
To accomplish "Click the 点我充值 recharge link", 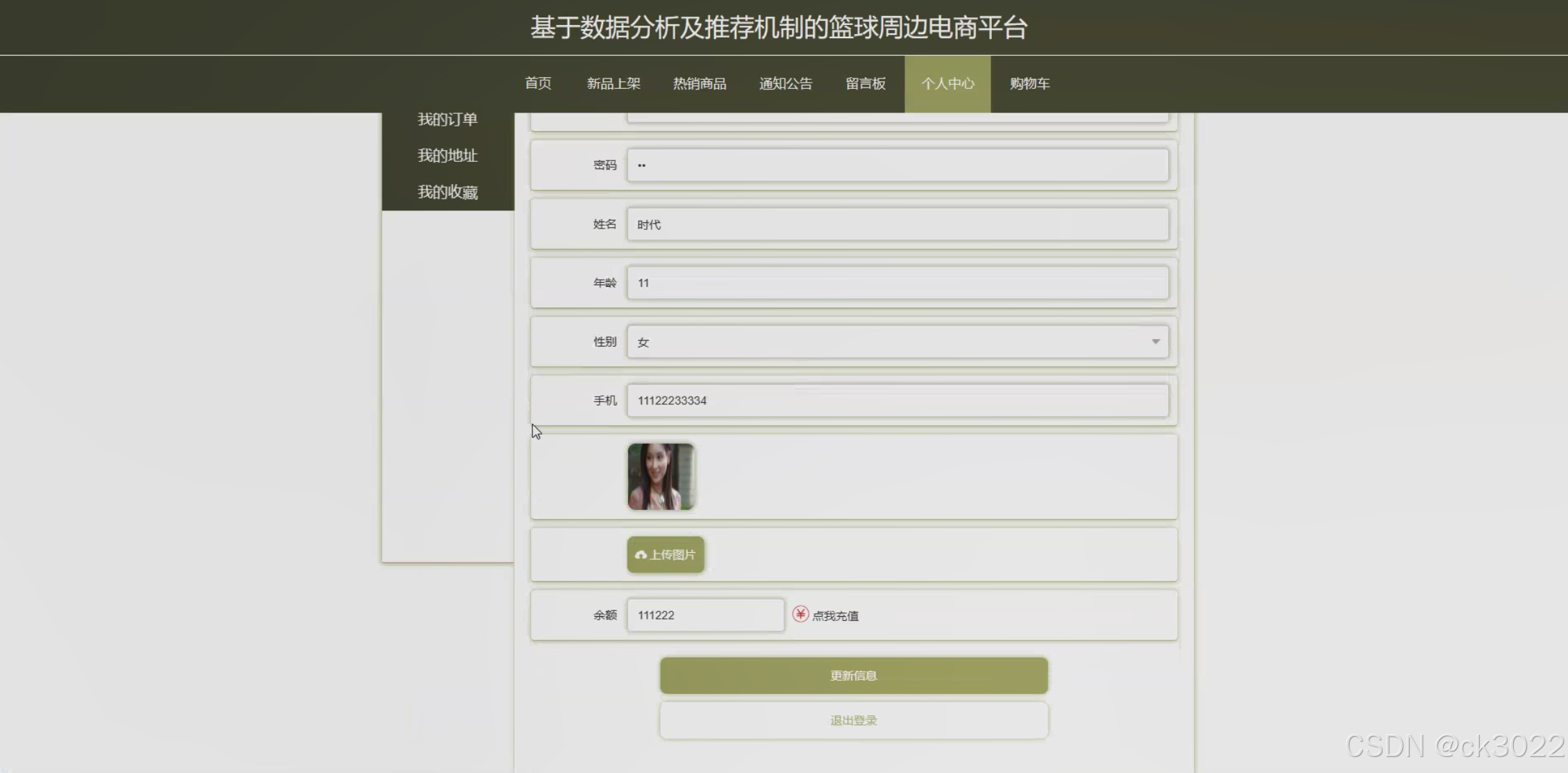I will [835, 616].
